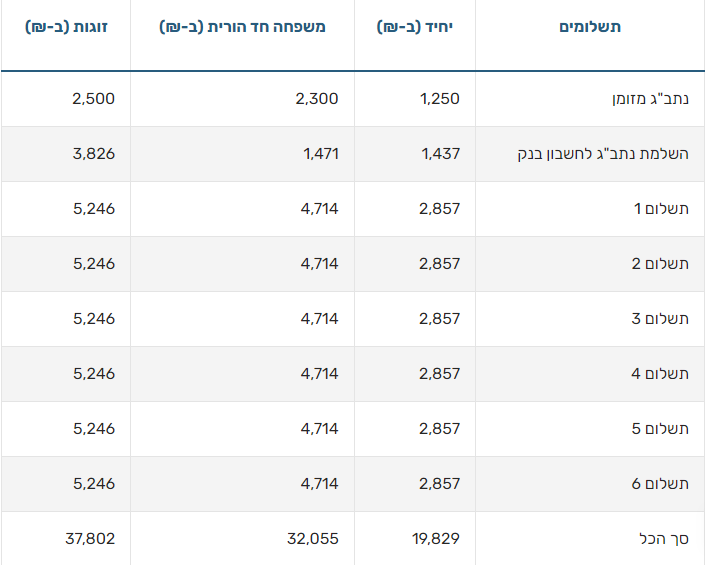Image resolution: width=705 pixels, height=565 pixels.
Task: Select the 2,300 single-parent amount
Action: tap(317, 99)
